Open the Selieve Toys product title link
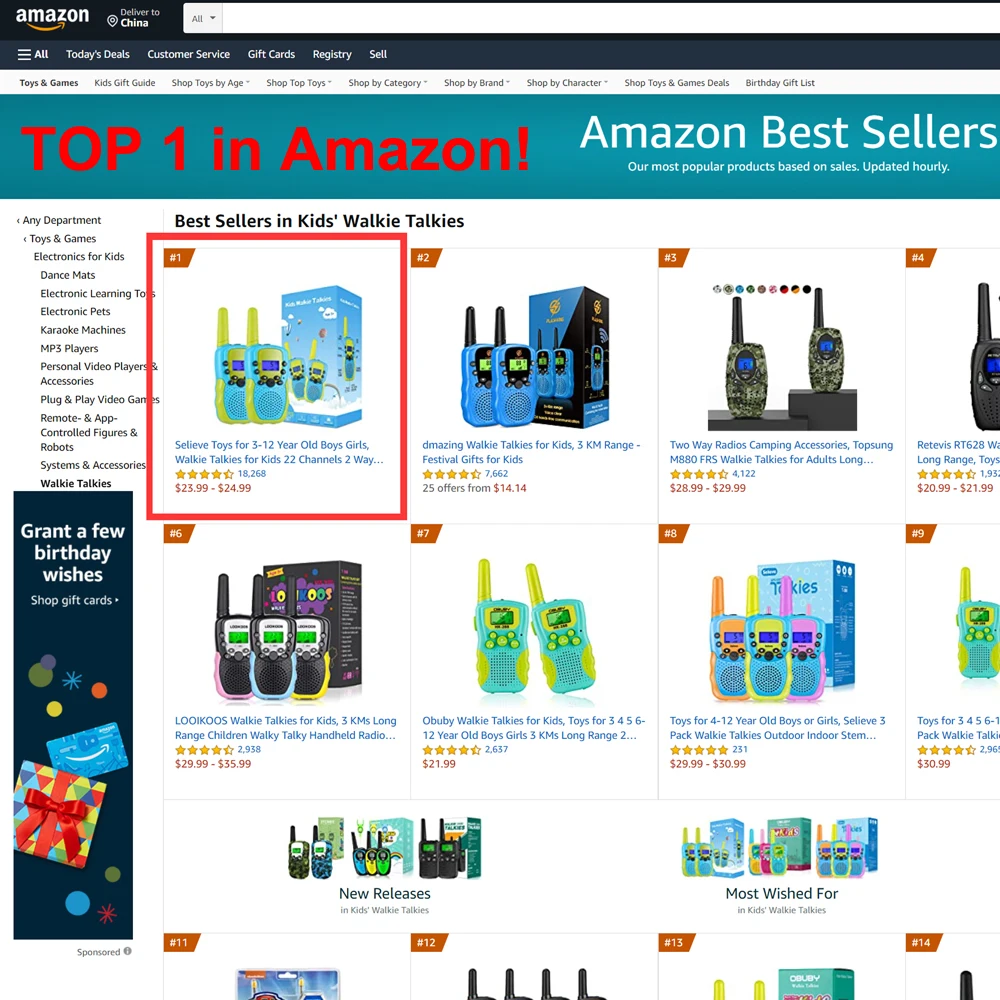This screenshot has width=1000, height=1000. point(279,452)
